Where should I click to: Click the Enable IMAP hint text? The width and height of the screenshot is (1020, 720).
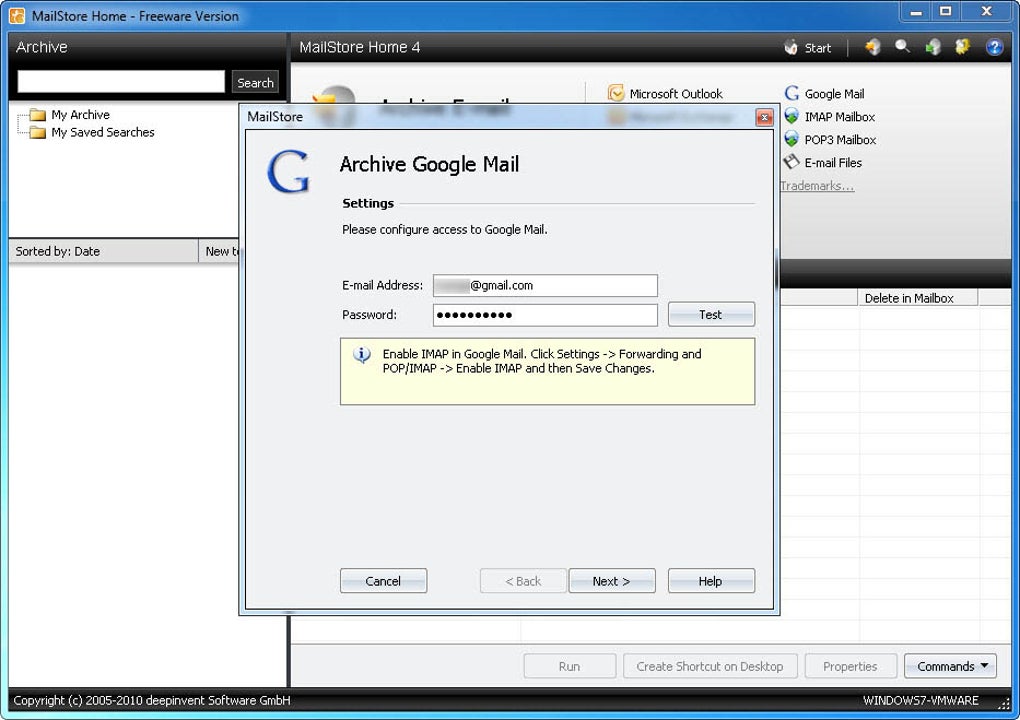(542, 361)
